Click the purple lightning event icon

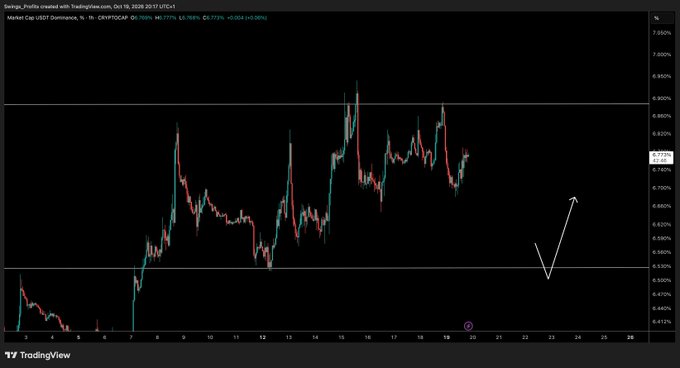click(468, 326)
